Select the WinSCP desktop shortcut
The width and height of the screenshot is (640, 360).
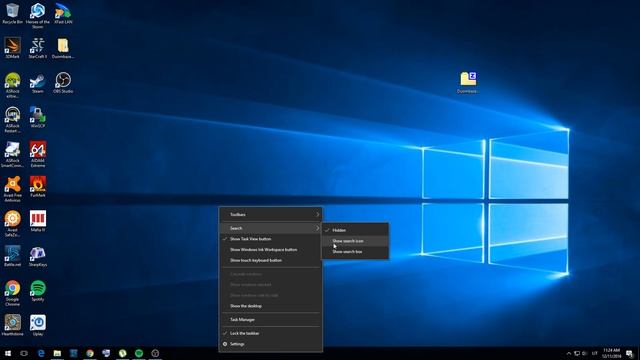pyautogui.click(x=38, y=118)
